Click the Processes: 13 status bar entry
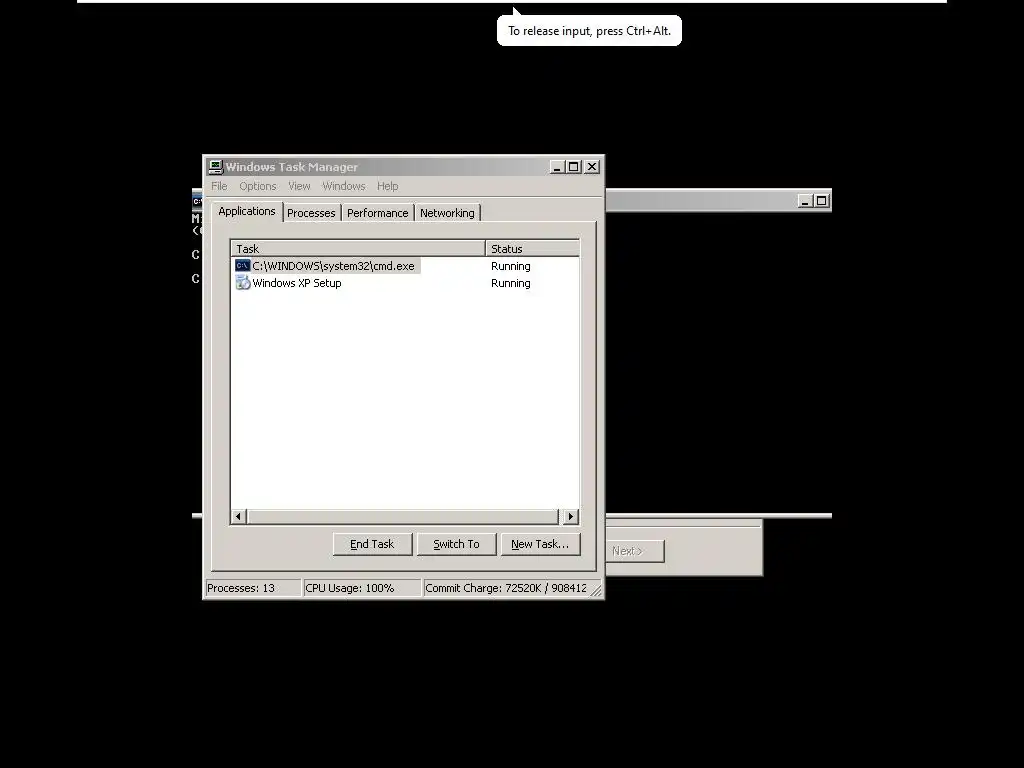Viewport: 1024px width, 768px height. (253, 588)
